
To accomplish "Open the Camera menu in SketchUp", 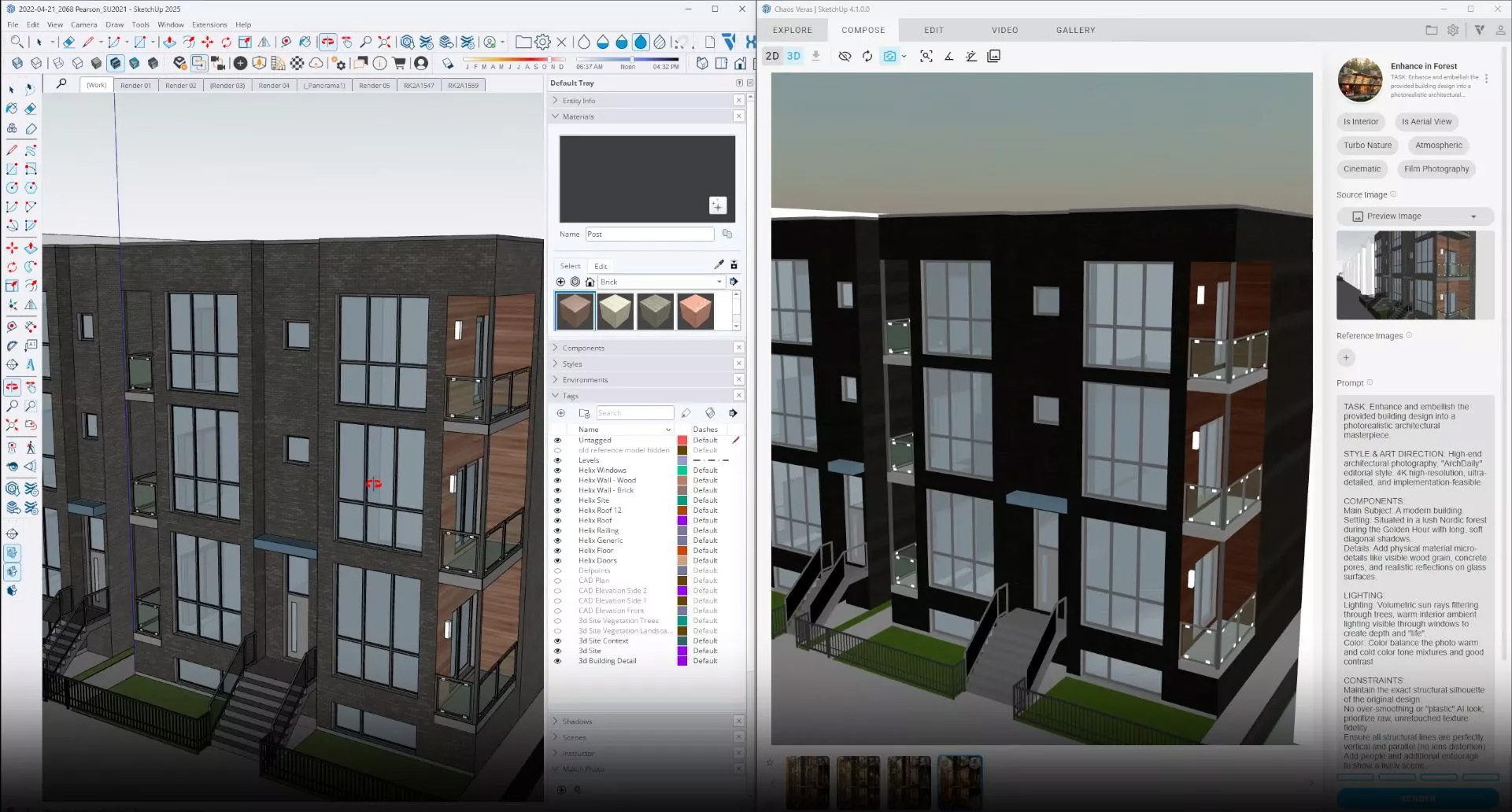I will 84,24.
